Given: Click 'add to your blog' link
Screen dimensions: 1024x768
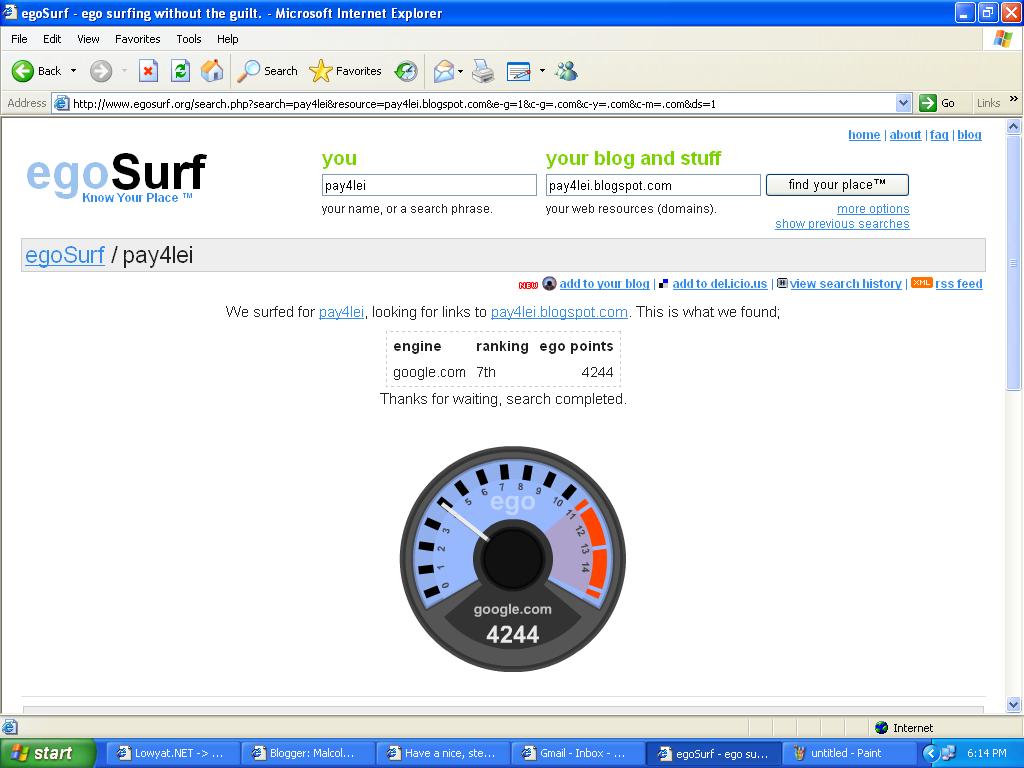Looking at the screenshot, I should pyautogui.click(x=604, y=283).
